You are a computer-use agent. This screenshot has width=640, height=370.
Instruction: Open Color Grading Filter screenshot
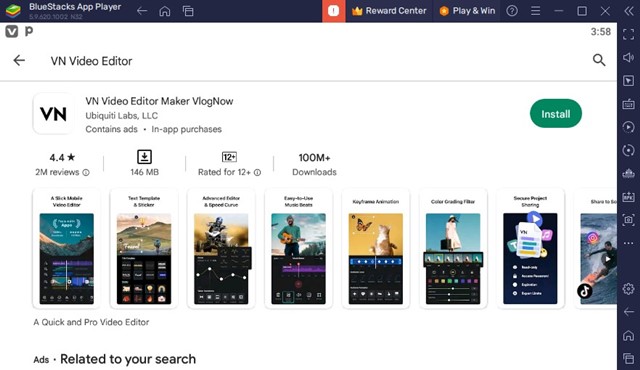tap(453, 248)
